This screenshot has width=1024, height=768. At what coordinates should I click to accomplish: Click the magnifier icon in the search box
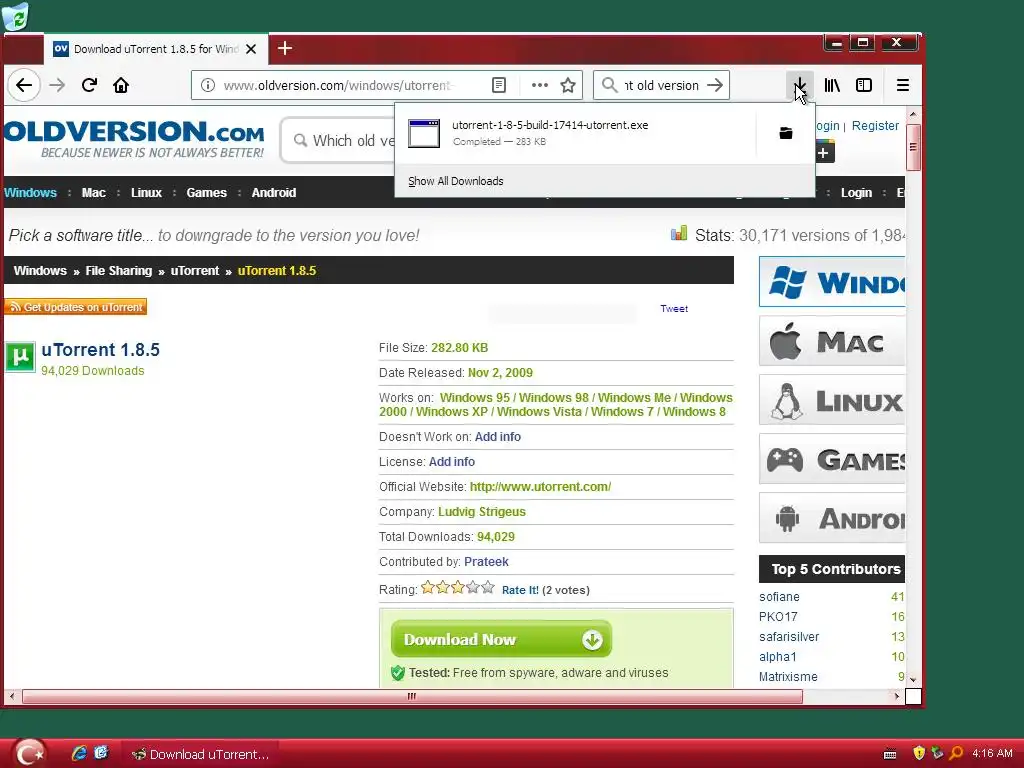609,85
